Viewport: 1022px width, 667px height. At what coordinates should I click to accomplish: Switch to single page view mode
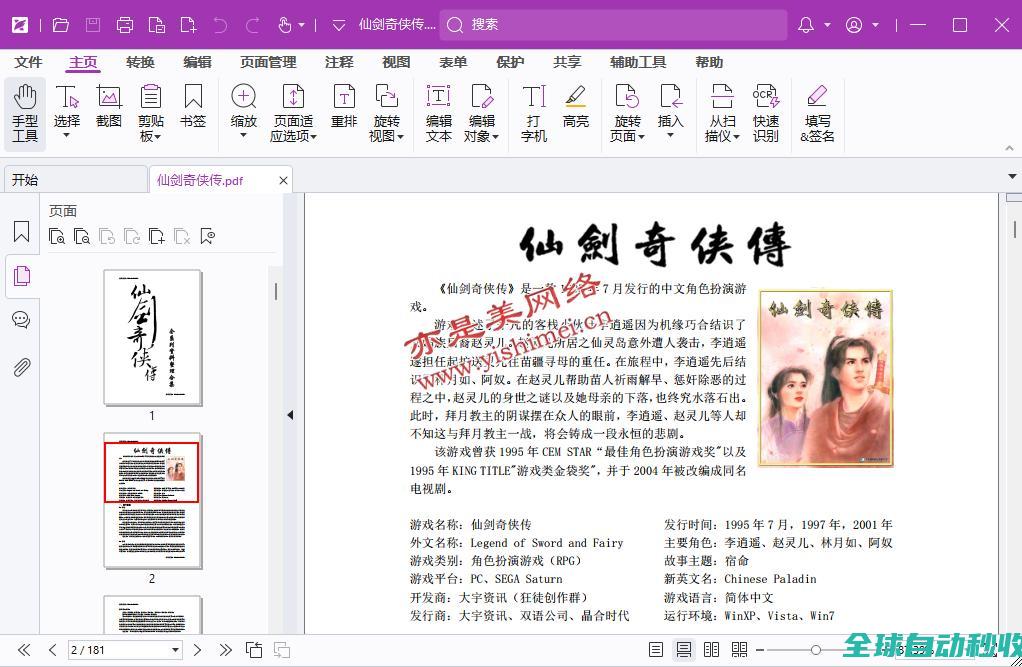coord(656,650)
